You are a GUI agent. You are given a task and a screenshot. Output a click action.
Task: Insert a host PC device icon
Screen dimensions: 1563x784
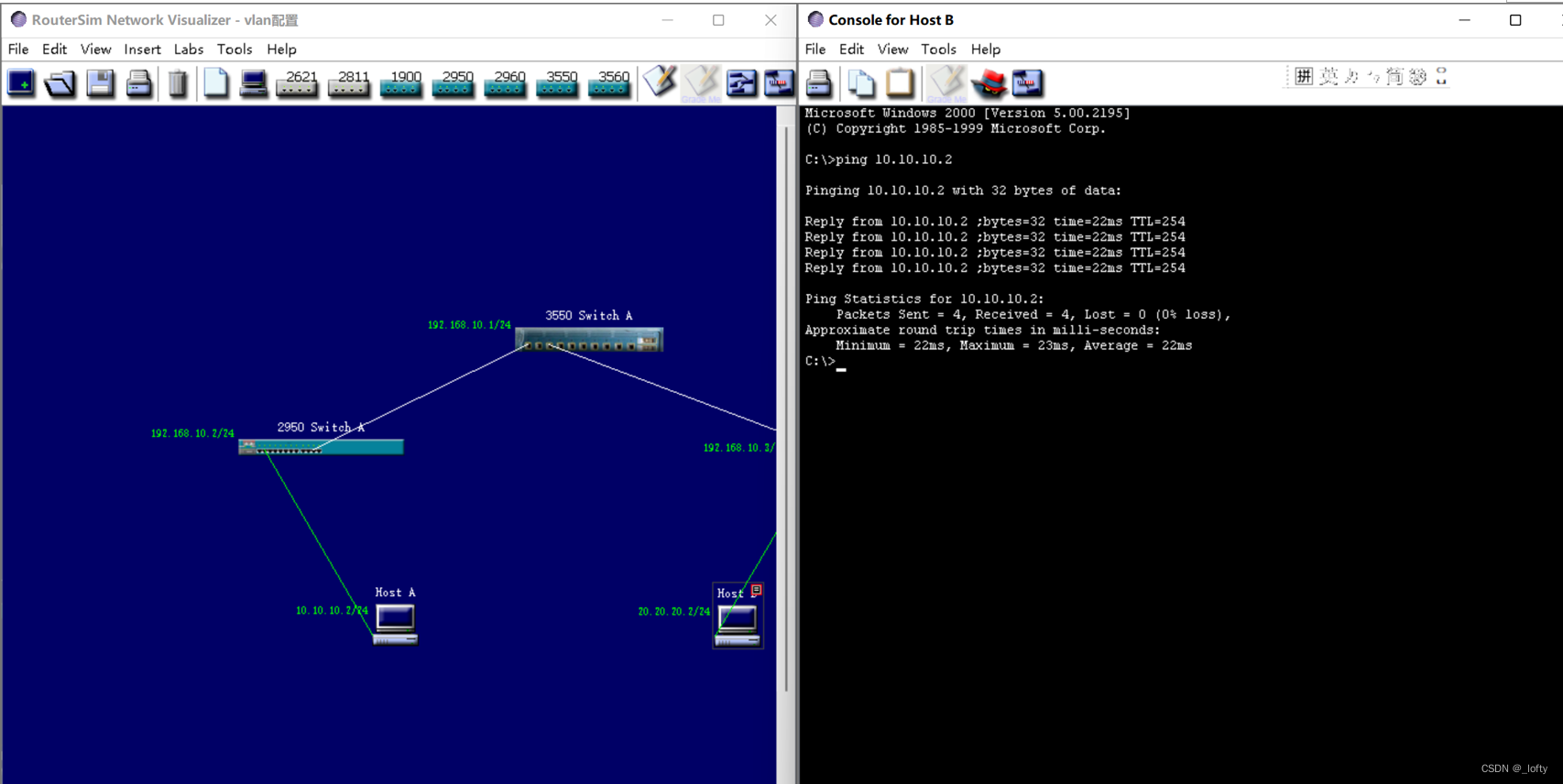(x=253, y=83)
